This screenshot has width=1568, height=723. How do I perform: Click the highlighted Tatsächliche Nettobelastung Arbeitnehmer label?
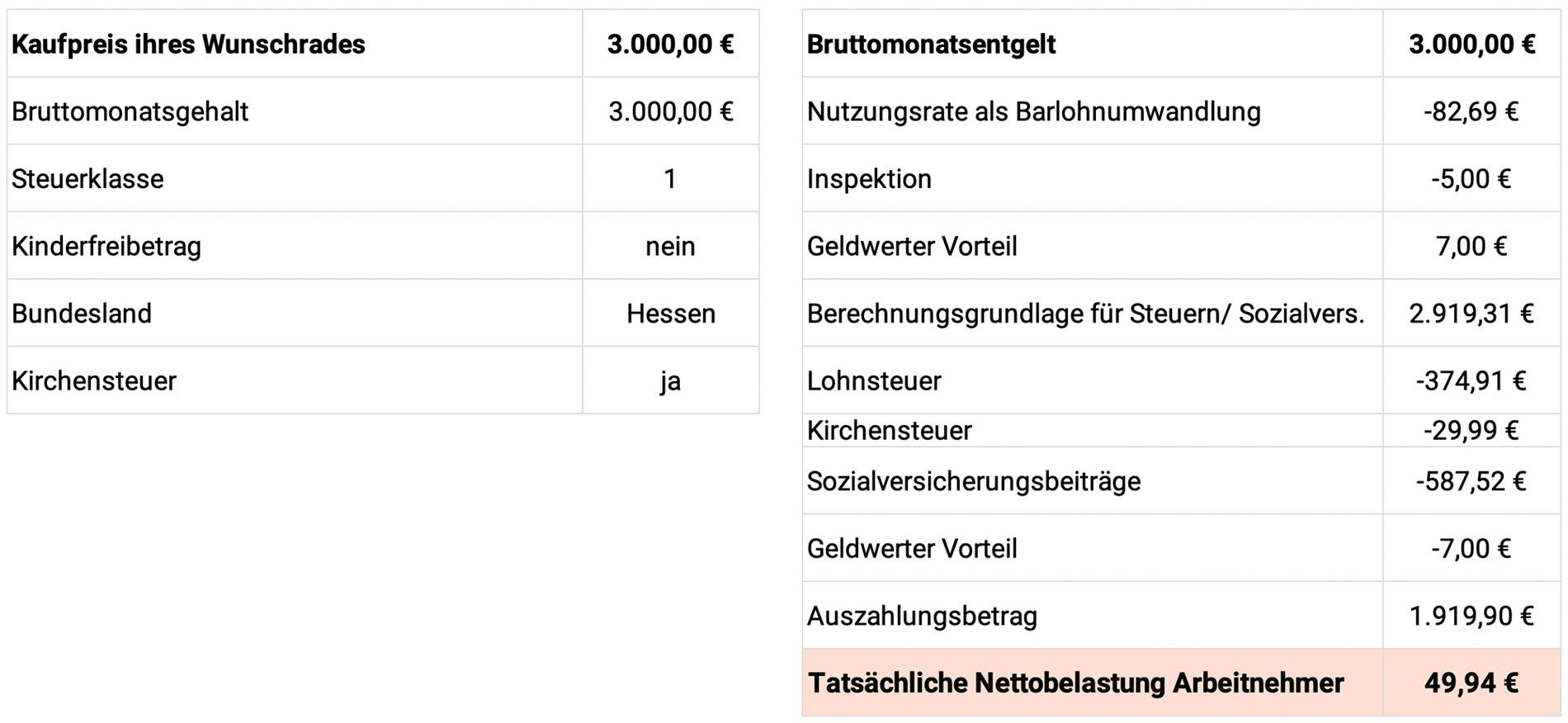click(1076, 683)
